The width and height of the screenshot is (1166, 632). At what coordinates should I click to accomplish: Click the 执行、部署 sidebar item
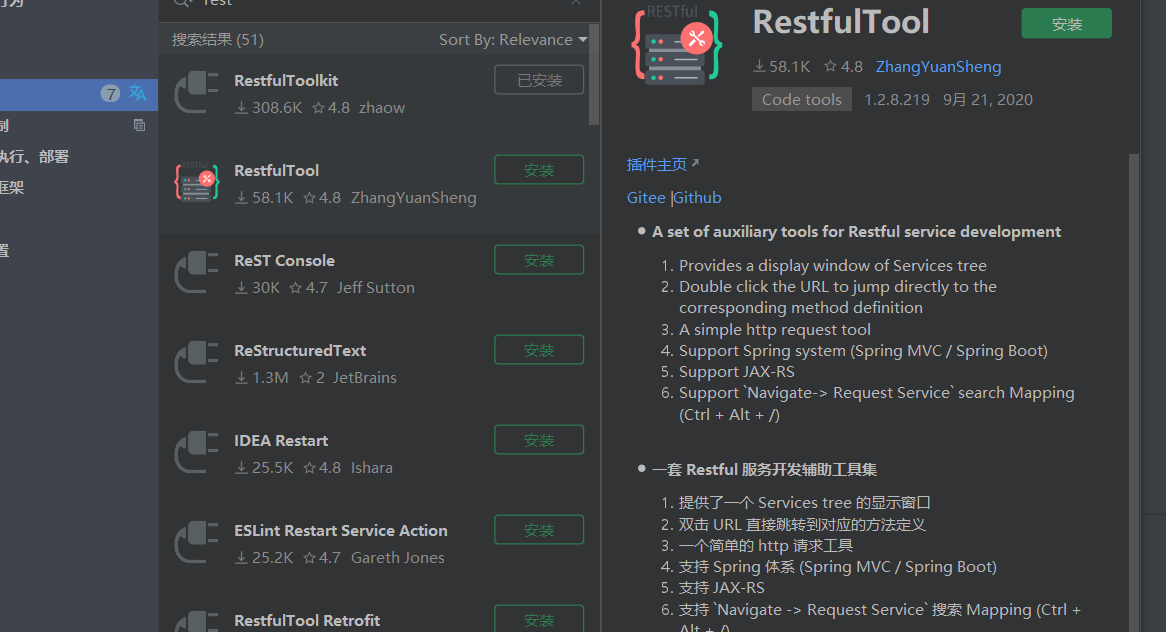point(34,156)
